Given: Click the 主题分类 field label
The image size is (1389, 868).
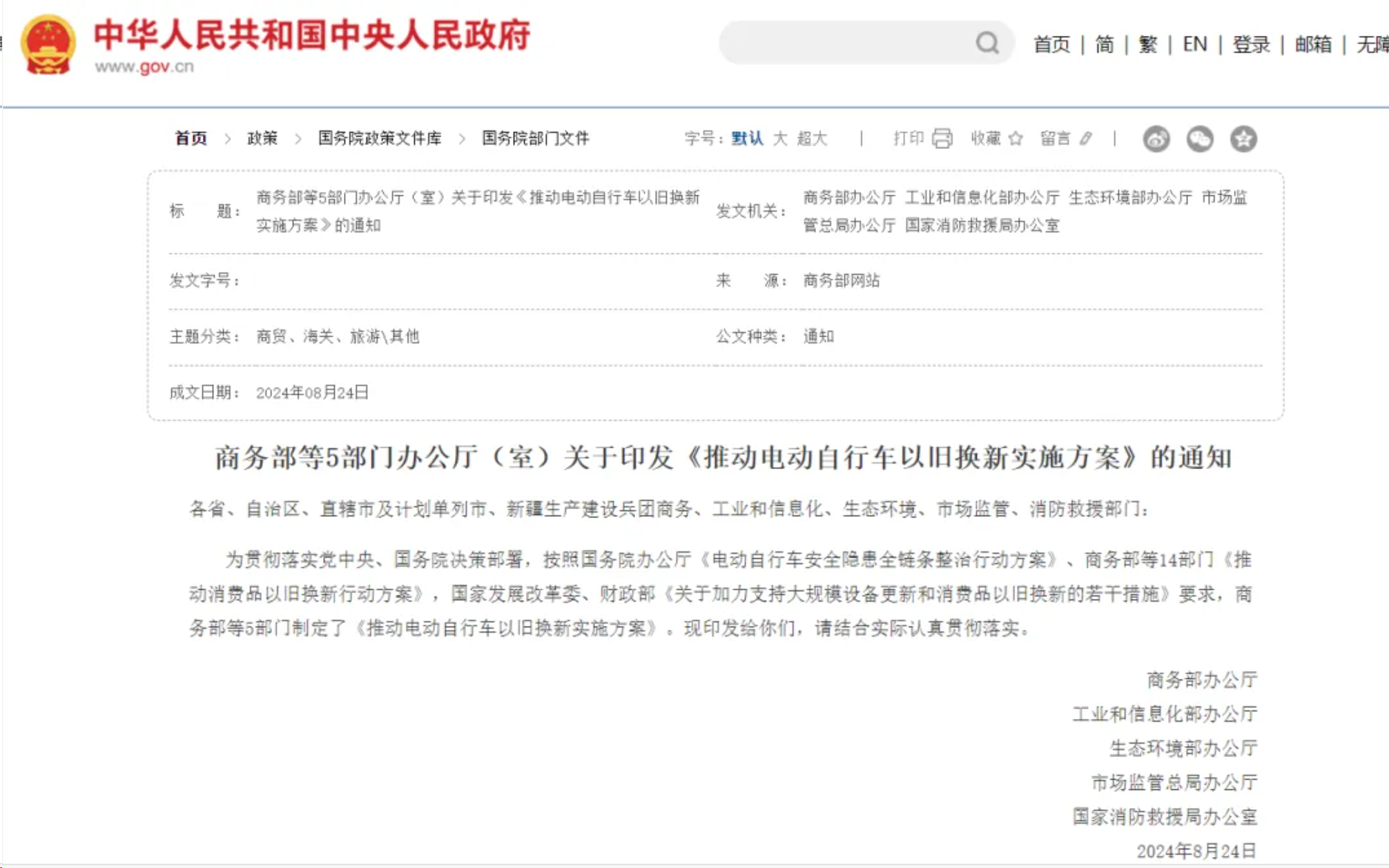Looking at the screenshot, I should [x=204, y=337].
